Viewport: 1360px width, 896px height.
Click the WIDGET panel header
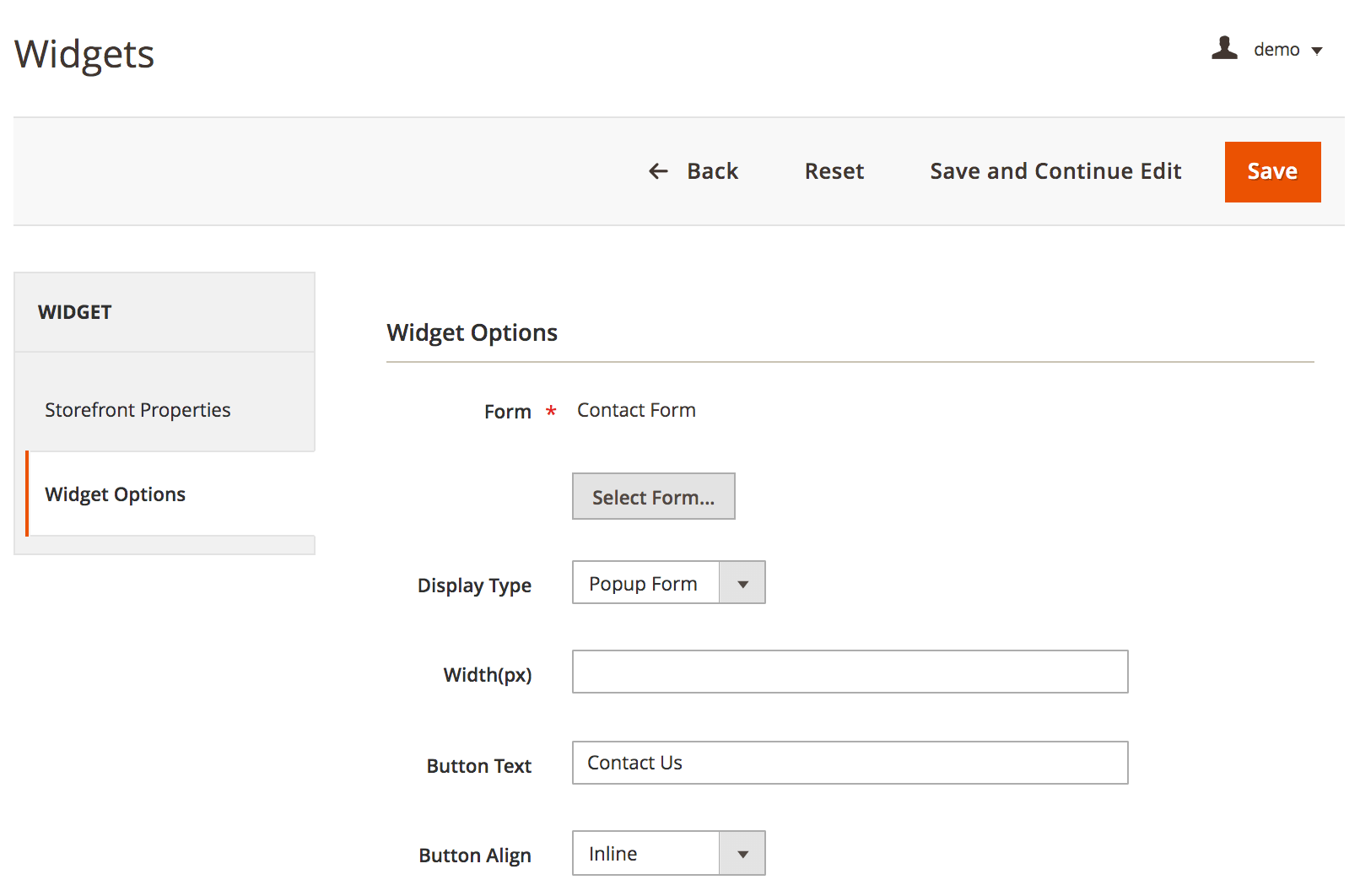coord(75,311)
